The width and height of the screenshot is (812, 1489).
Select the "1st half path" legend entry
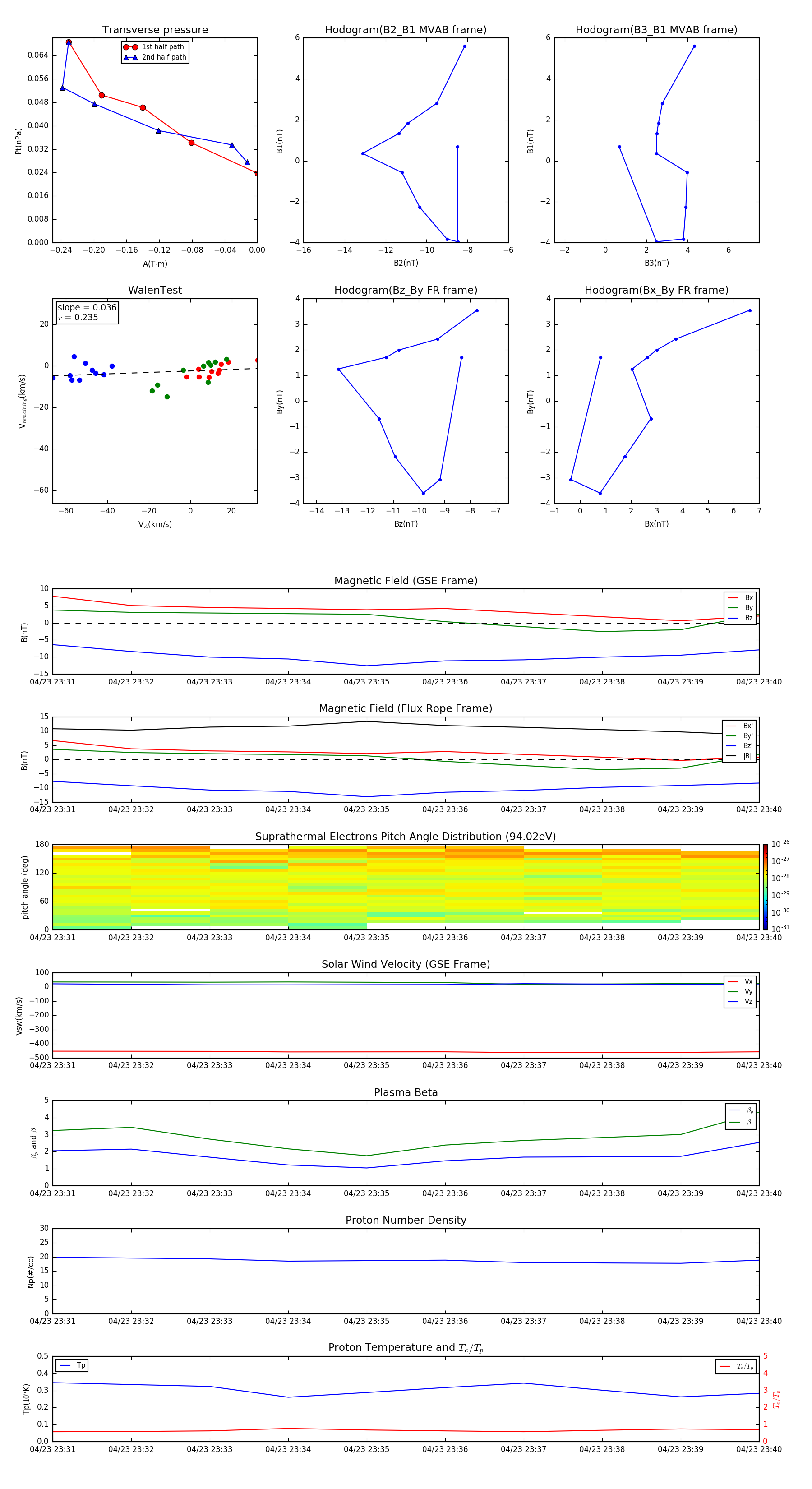click(x=154, y=47)
